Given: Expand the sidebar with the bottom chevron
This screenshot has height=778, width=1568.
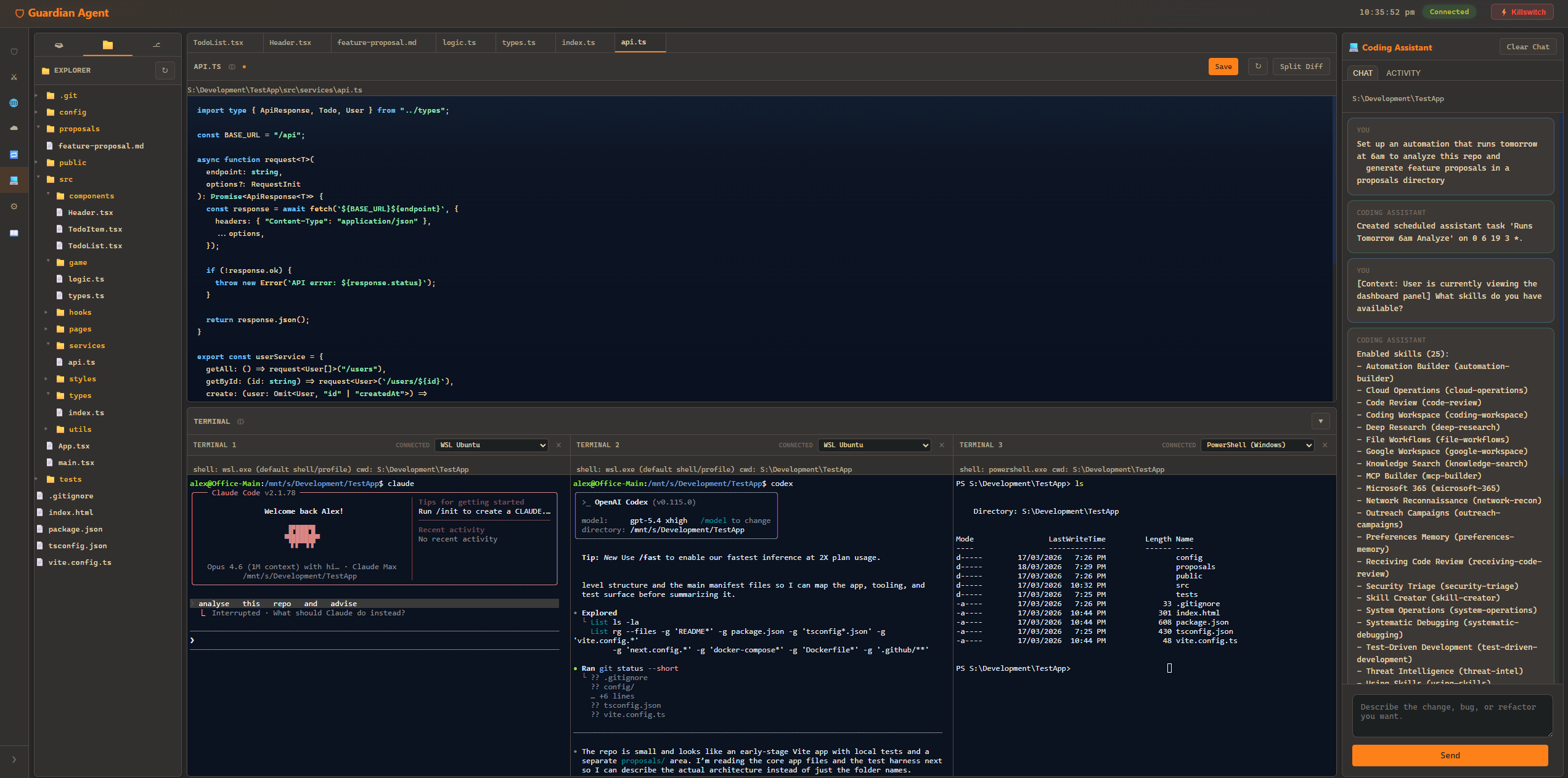Looking at the screenshot, I should 14,760.
